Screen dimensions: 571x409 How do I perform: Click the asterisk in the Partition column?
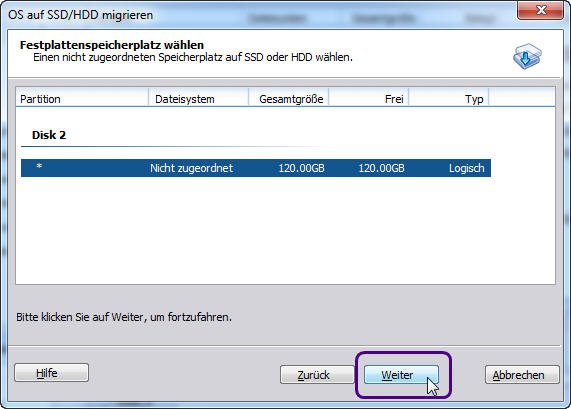[x=39, y=167]
